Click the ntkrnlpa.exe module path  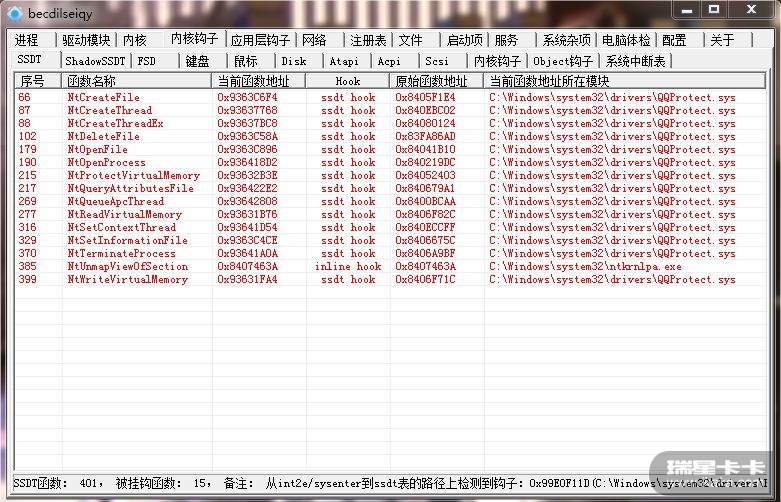585,266
